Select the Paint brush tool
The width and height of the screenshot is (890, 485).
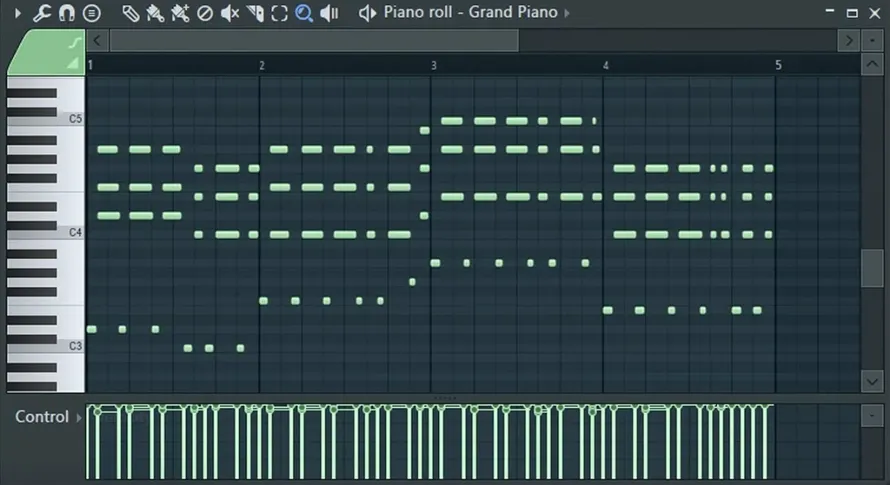(x=155, y=13)
